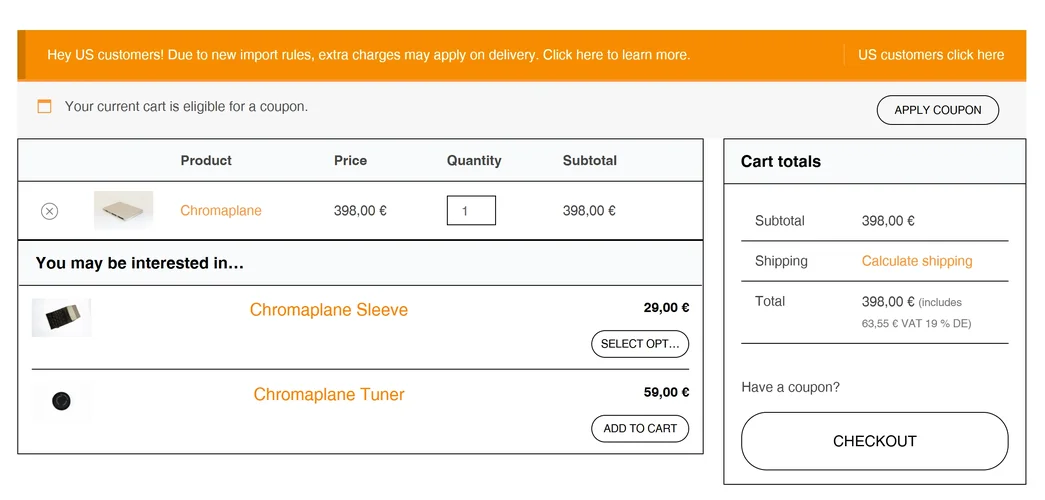Click 'US customers click here' banner link
The image size is (1045, 500).
click(931, 55)
